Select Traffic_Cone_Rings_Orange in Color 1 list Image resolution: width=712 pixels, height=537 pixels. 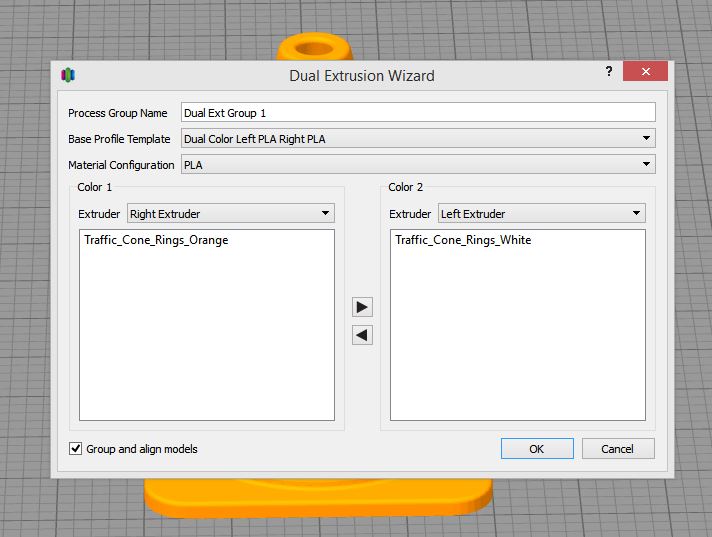tap(156, 240)
